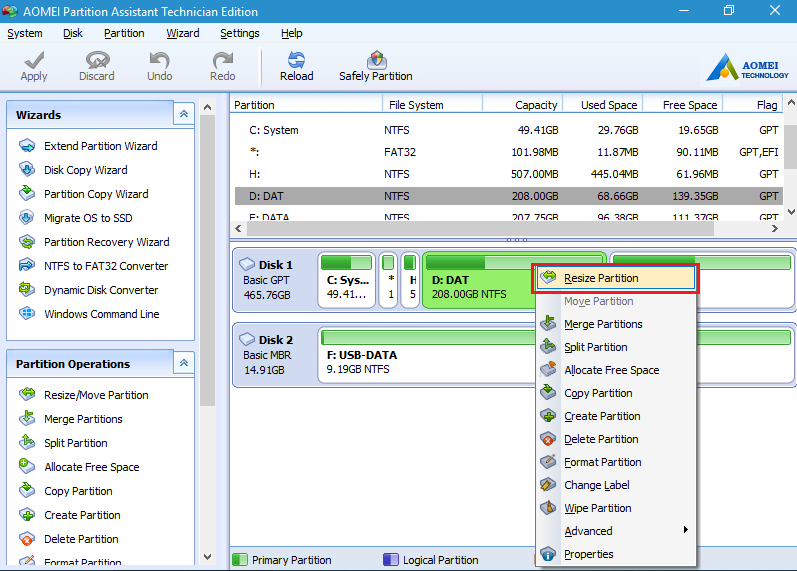Open the Disk Copy Wizard icon
This screenshot has width=797, height=571.
27,170
